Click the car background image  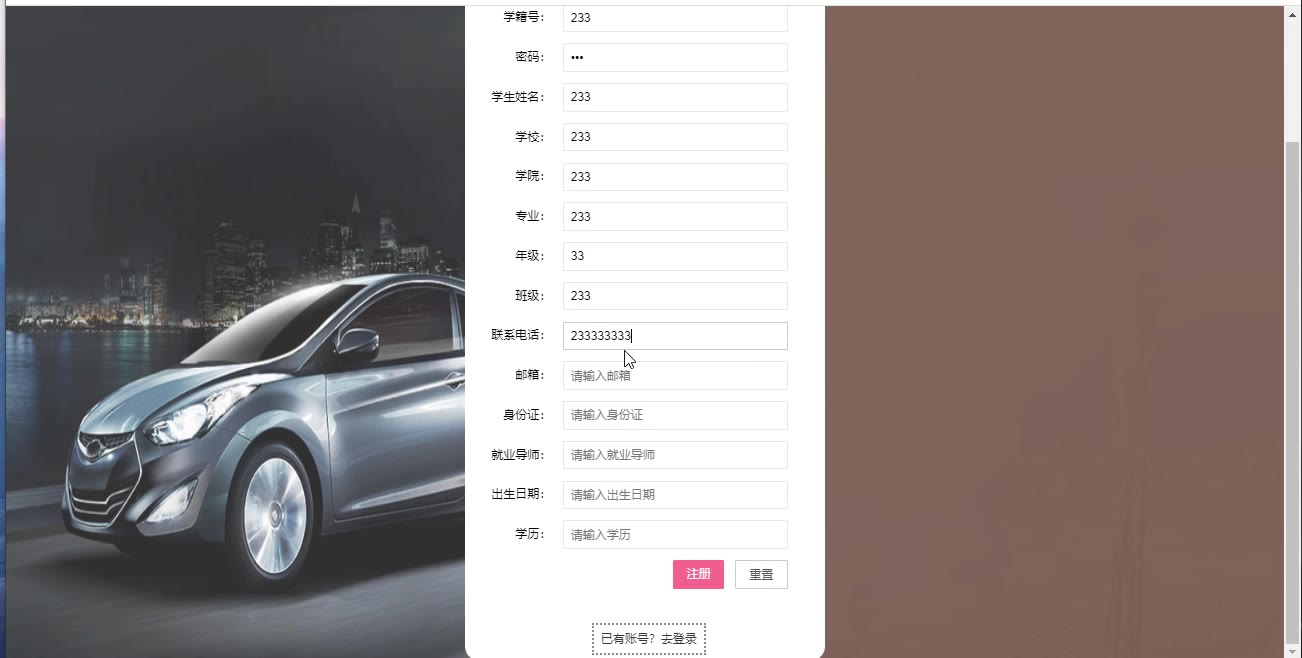[x=235, y=330]
